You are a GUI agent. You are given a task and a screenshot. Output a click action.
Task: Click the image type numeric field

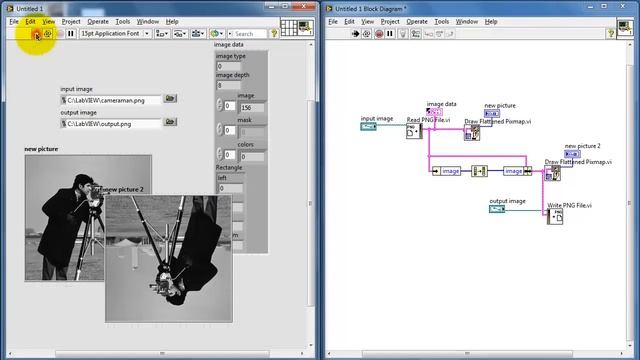pos(229,66)
